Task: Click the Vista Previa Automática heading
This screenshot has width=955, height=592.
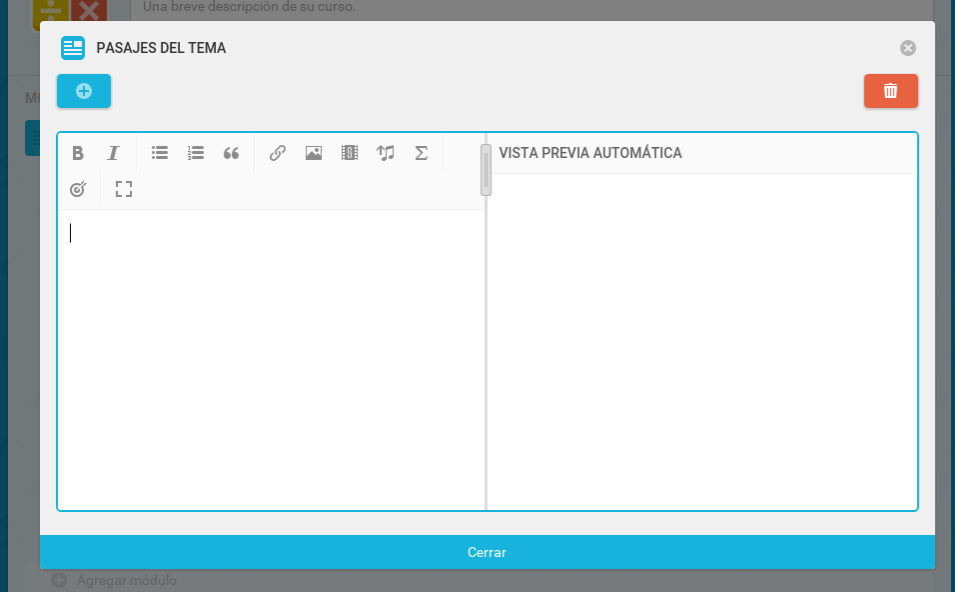Action: (x=590, y=153)
